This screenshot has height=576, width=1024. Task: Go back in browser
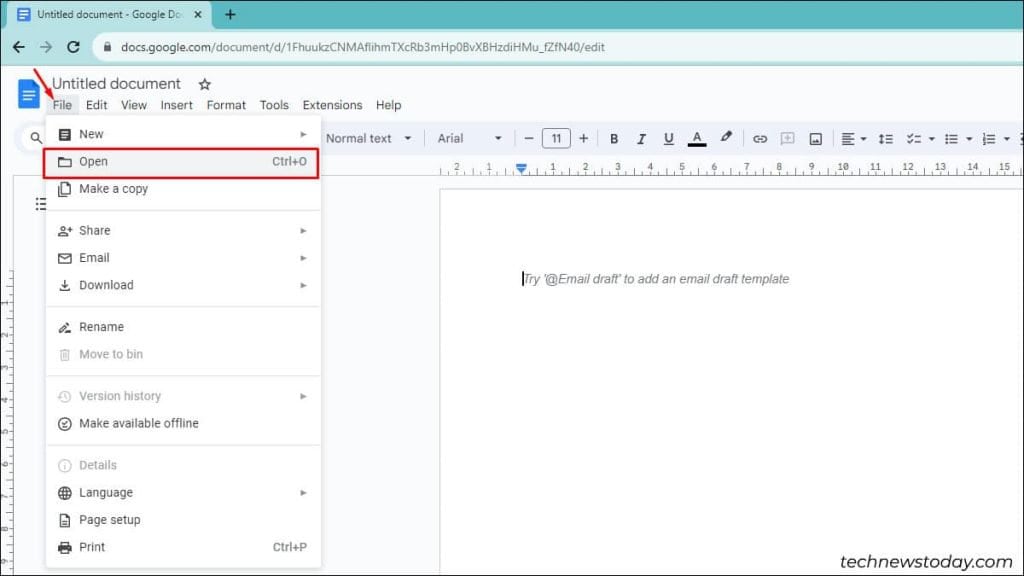(18, 47)
